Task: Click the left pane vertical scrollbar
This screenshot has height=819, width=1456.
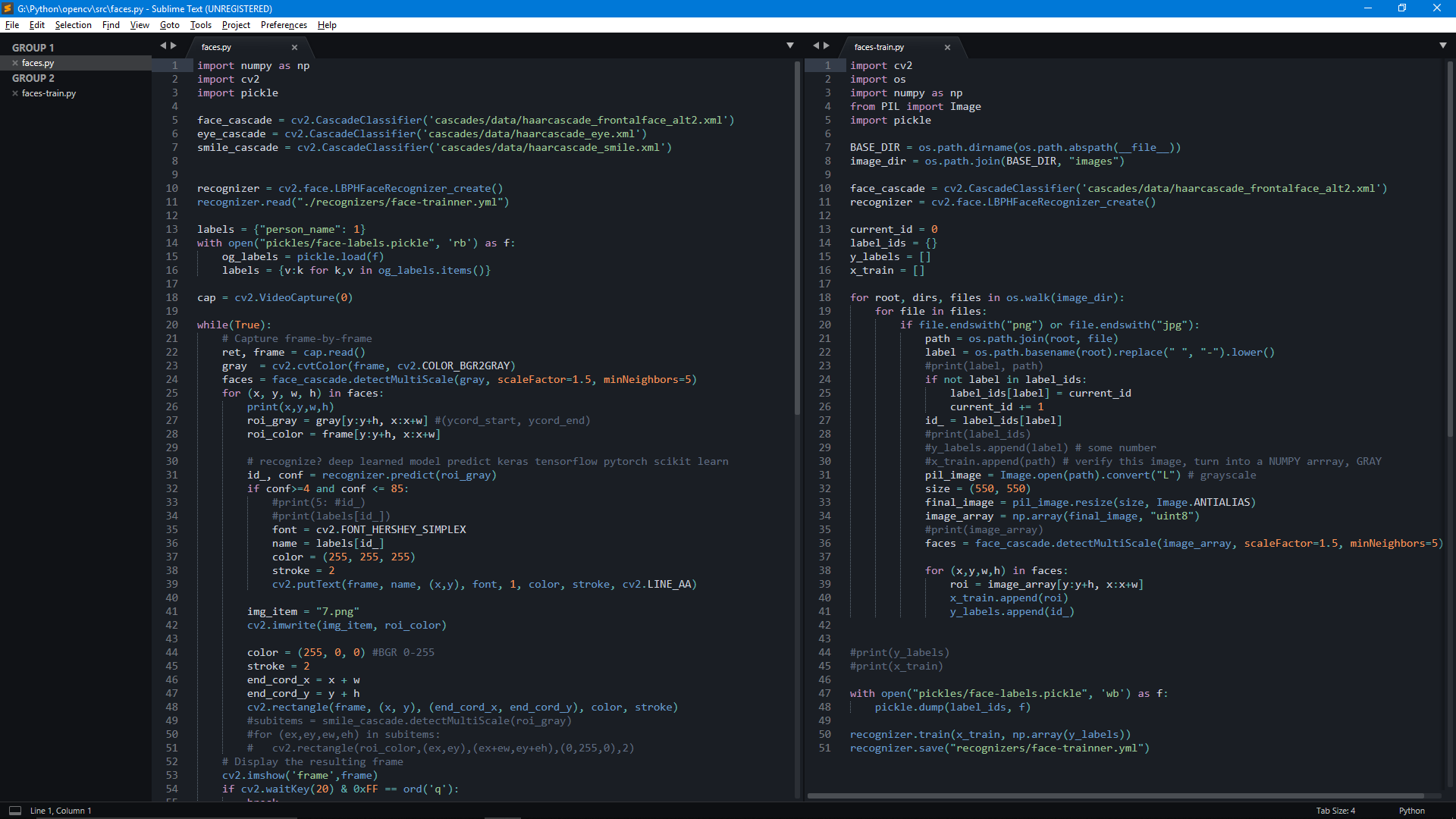Action: click(797, 238)
